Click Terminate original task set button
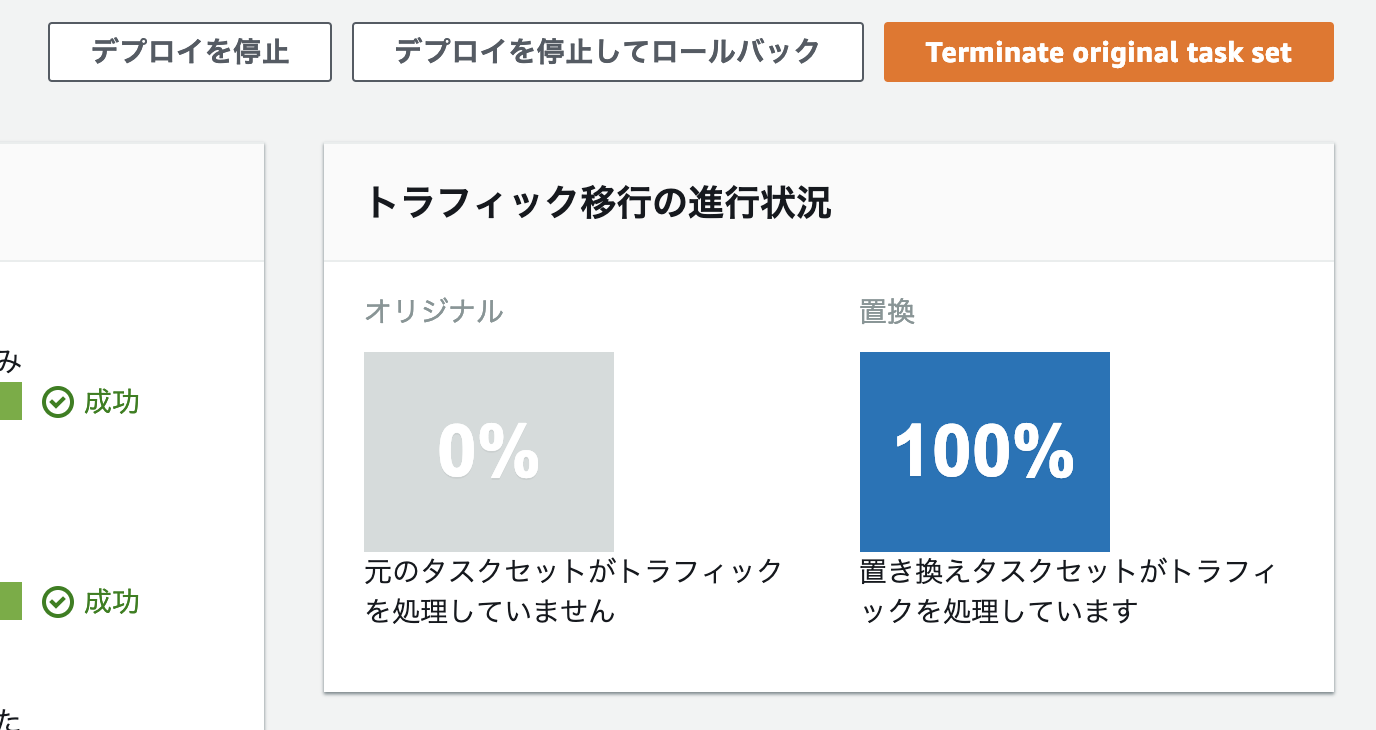This screenshot has height=730, width=1376. (x=1108, y=52)
